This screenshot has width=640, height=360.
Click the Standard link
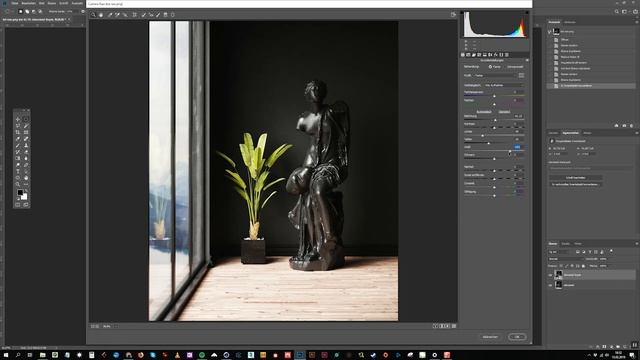[504, 112]
